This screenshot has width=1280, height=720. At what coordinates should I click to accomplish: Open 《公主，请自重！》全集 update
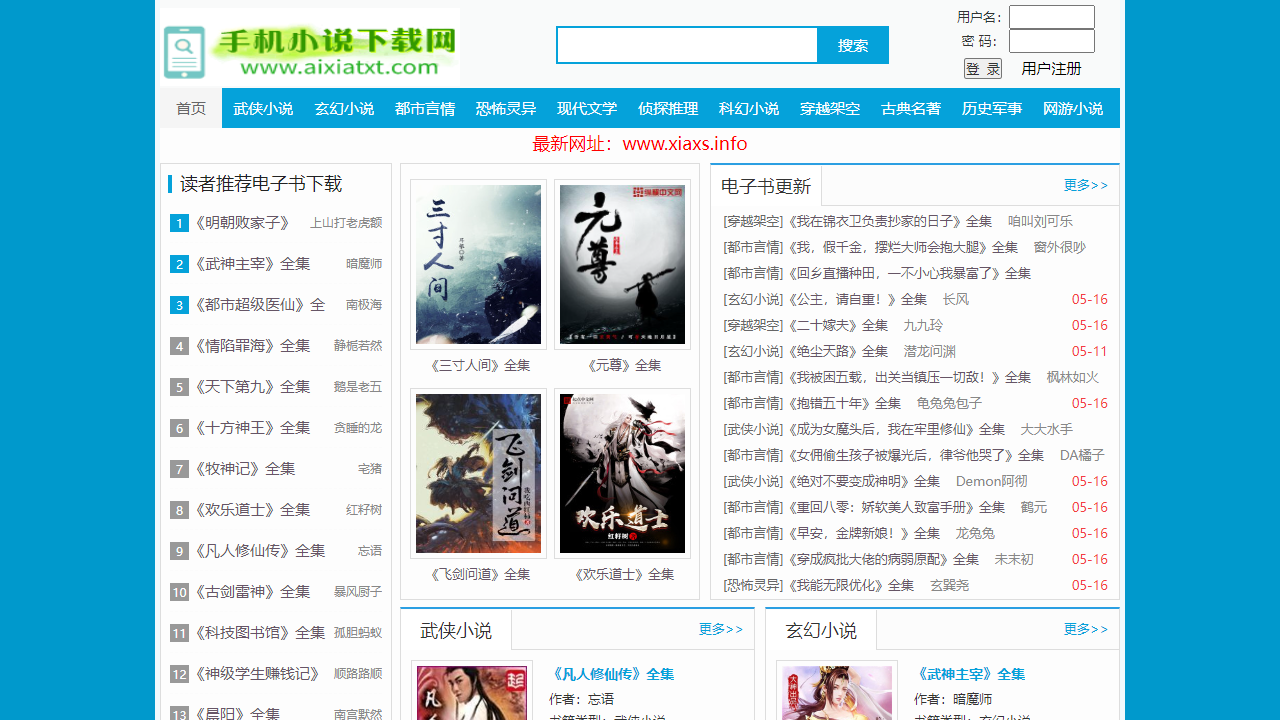point(857,299)
